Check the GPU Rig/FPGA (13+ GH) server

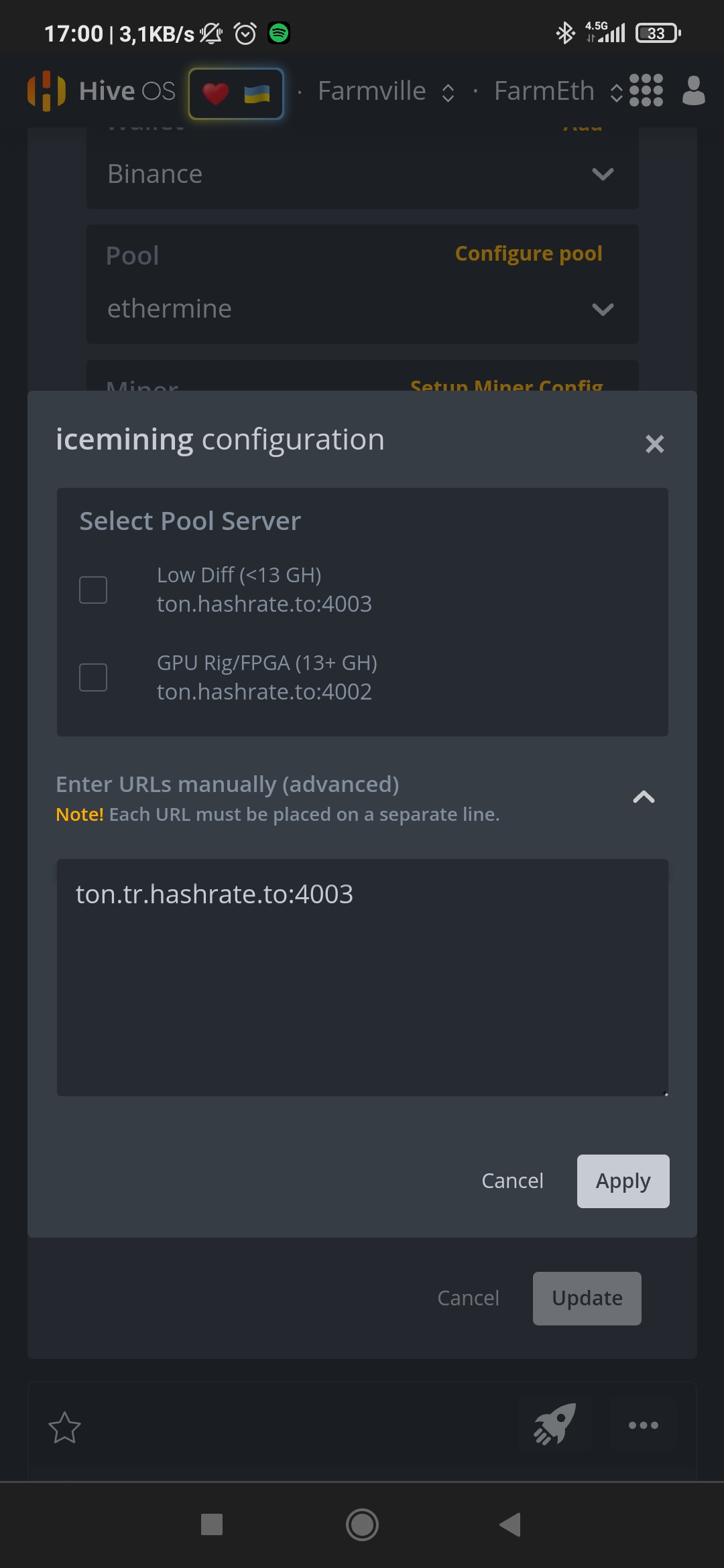pos(93,677)
